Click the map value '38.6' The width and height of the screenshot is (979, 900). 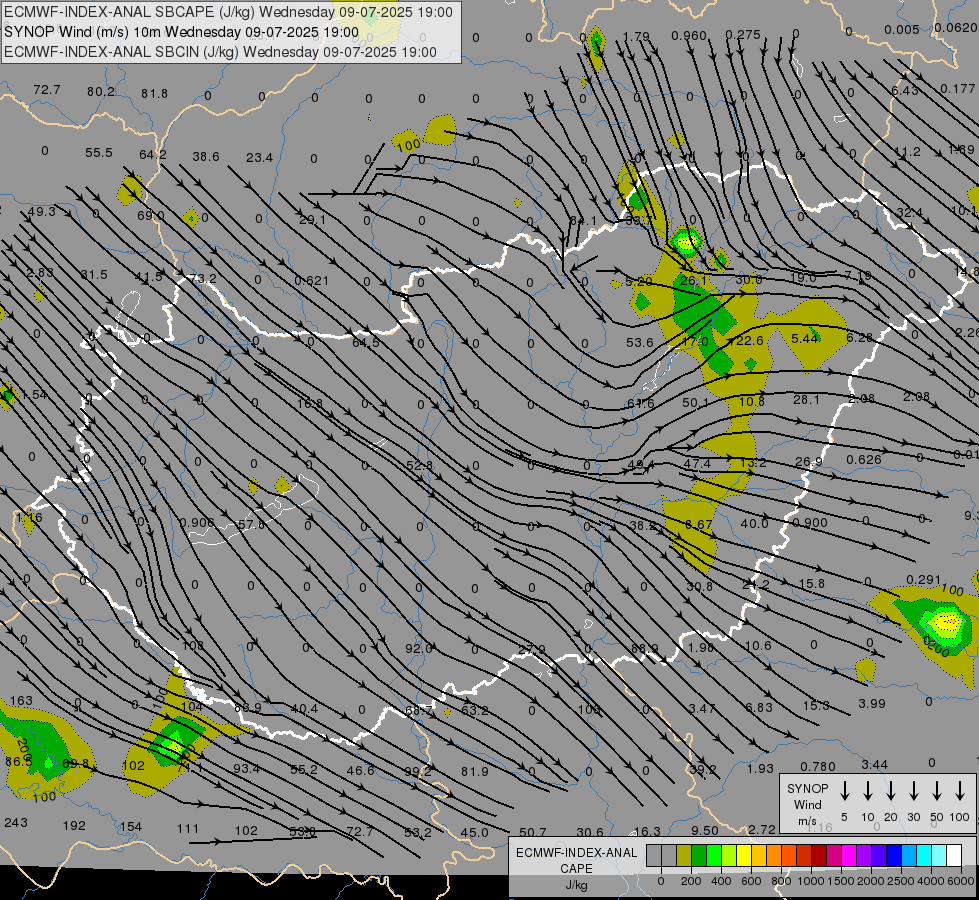coord(205,156)
